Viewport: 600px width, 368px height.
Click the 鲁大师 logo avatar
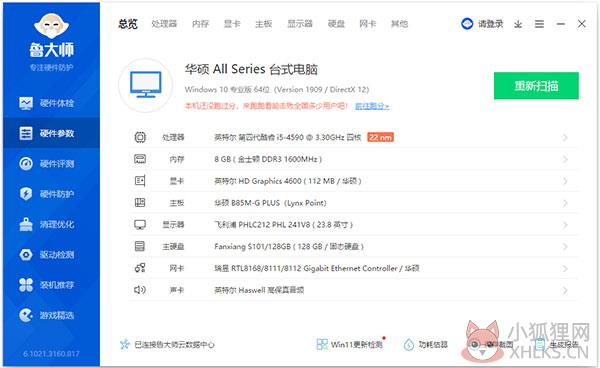tap(51, 26)
